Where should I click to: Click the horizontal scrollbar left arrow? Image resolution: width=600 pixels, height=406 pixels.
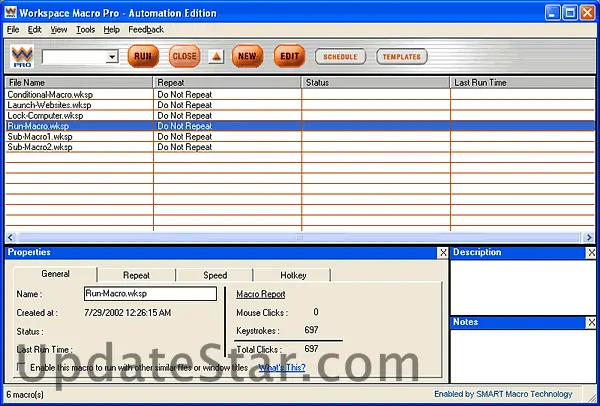[x=11, y=238]
